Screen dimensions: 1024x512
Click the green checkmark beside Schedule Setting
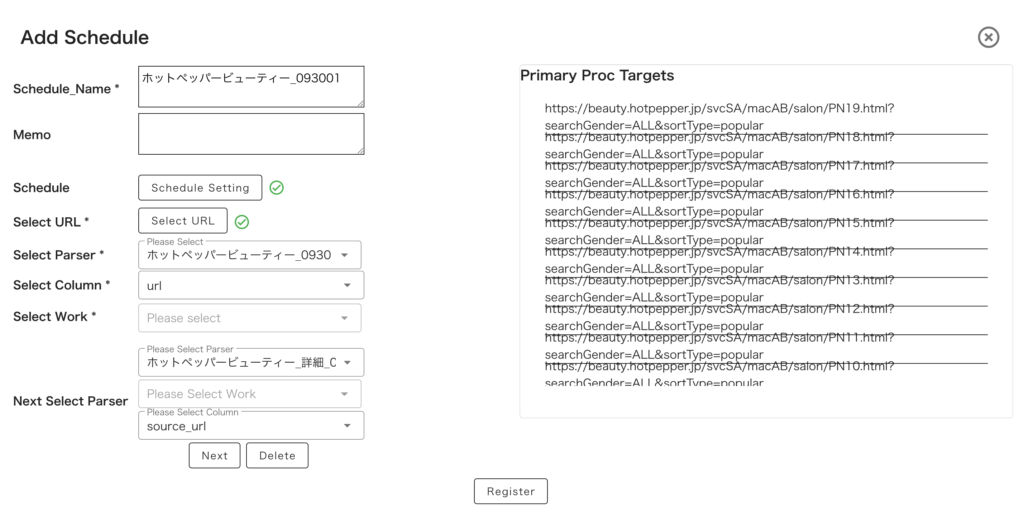click(276, 188)
